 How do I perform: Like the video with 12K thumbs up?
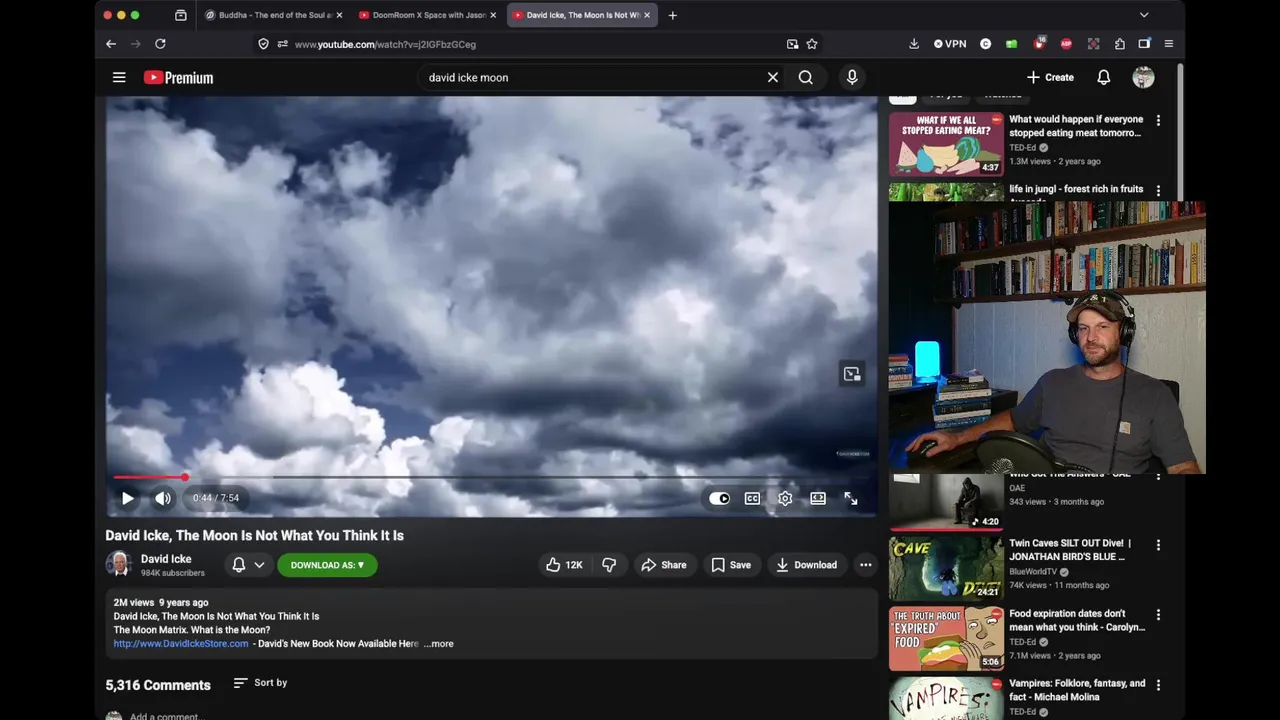click(x=564, y=565)
